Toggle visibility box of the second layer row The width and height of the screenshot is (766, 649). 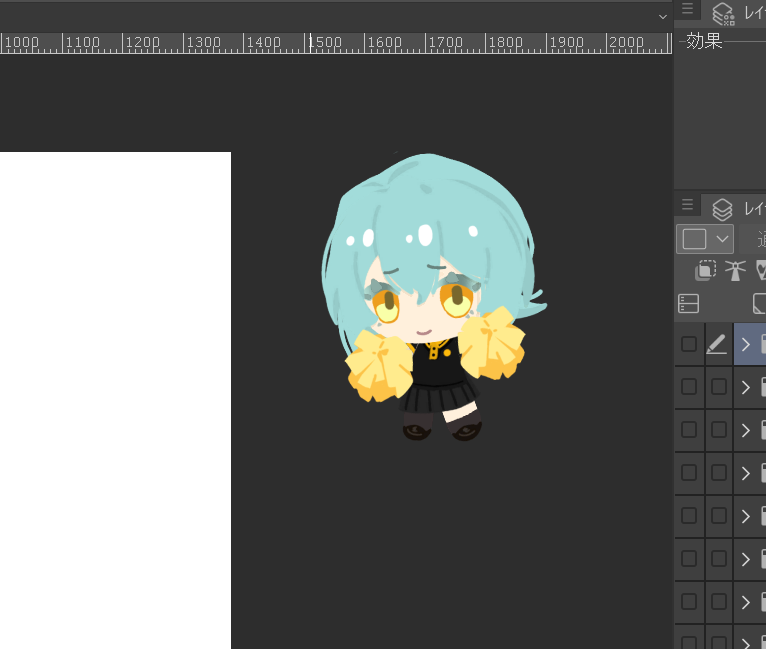click(x=689, y=387)
